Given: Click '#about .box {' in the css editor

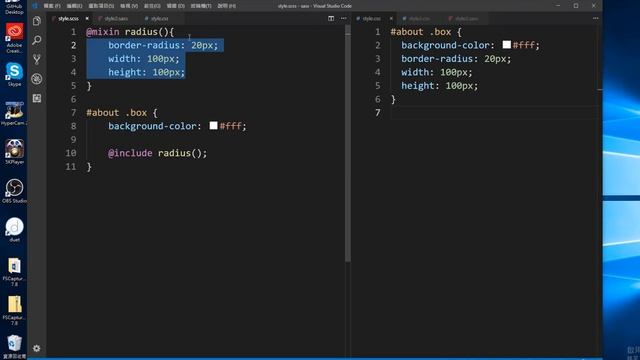Looking at the screenshot, I should point(426,32).
